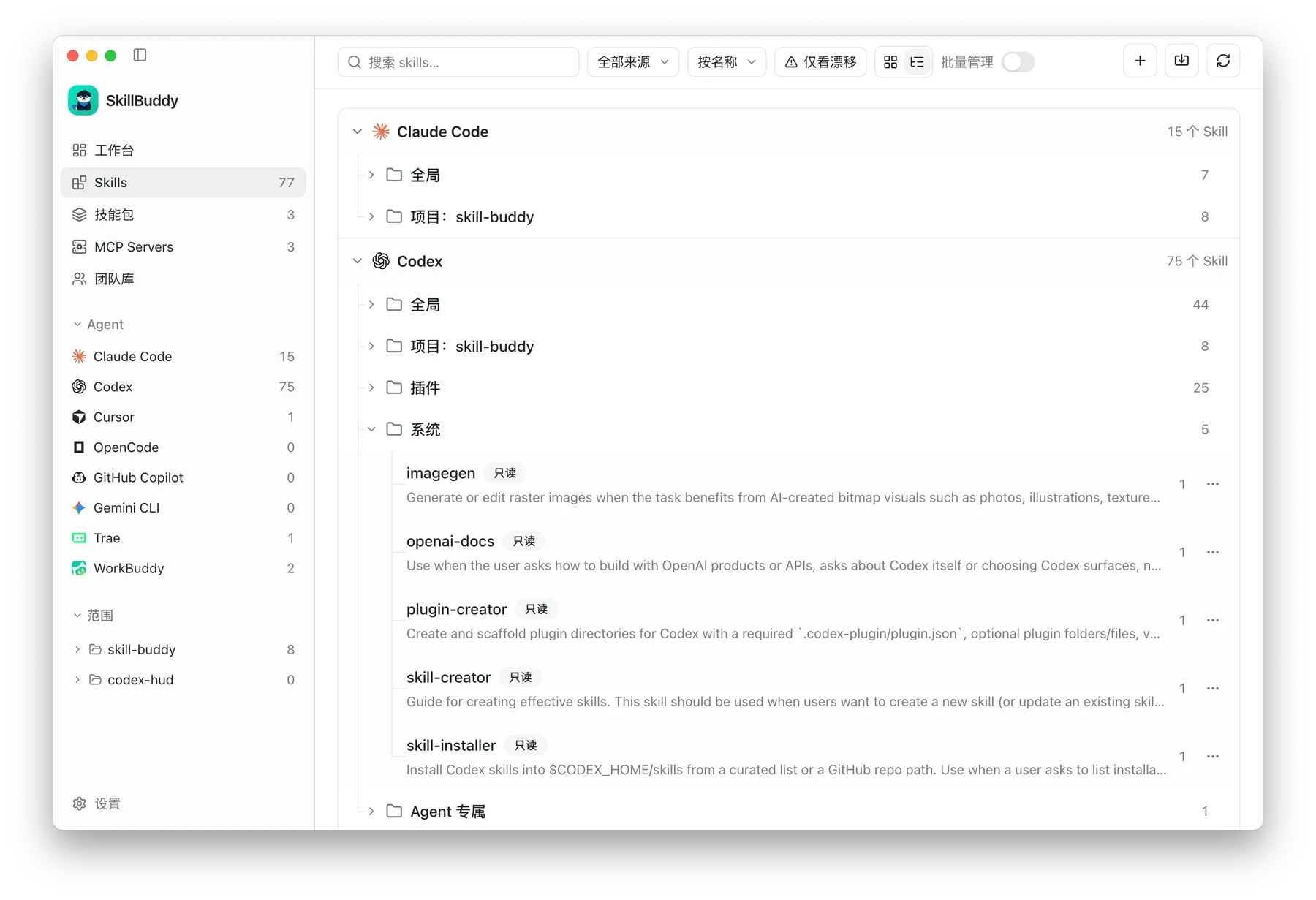Click the skill-installer description text
This screenshot has height=900, width=1316.
[786, 769]
